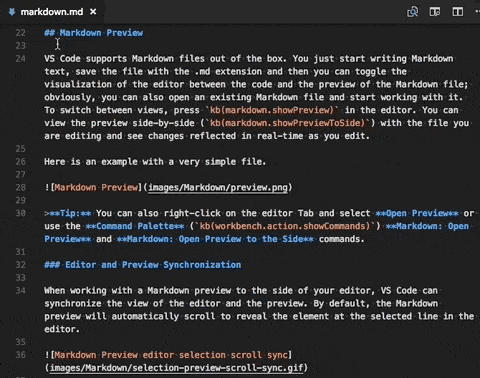Click 'visualization of the editor between' line
The width and height of the screenshot is (480, 378).
coord(256,84)
